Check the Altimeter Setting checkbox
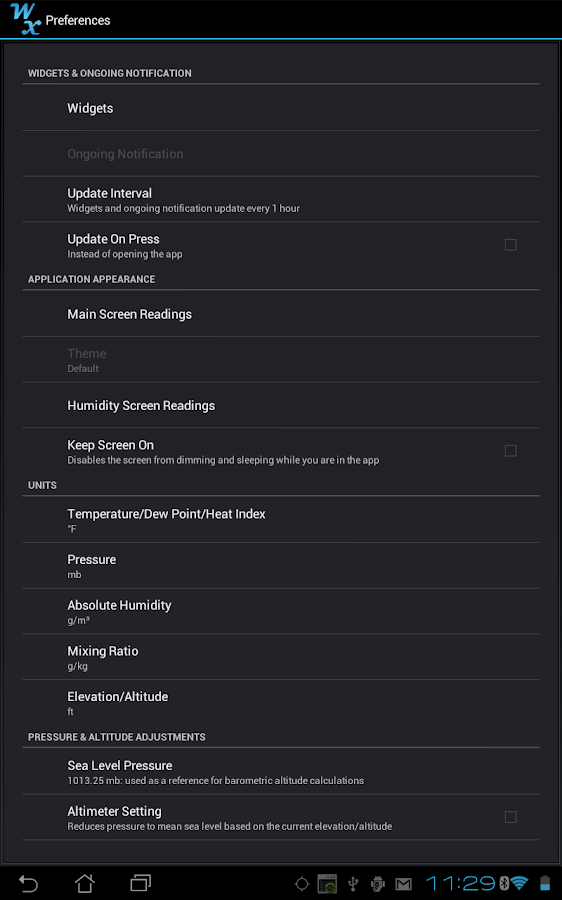Screen dimensions: 562x900 pos(510,817)
